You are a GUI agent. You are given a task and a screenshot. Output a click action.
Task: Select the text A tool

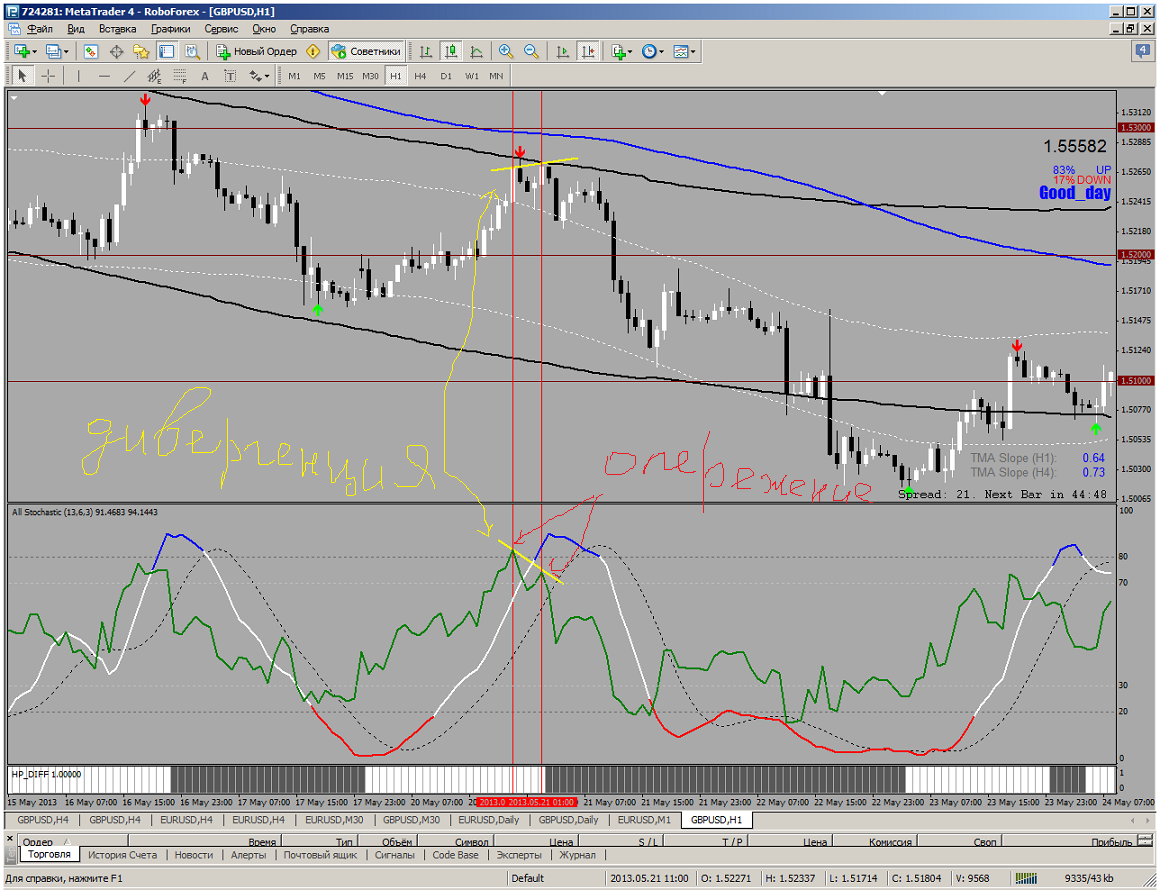click(x=205, y=75)
